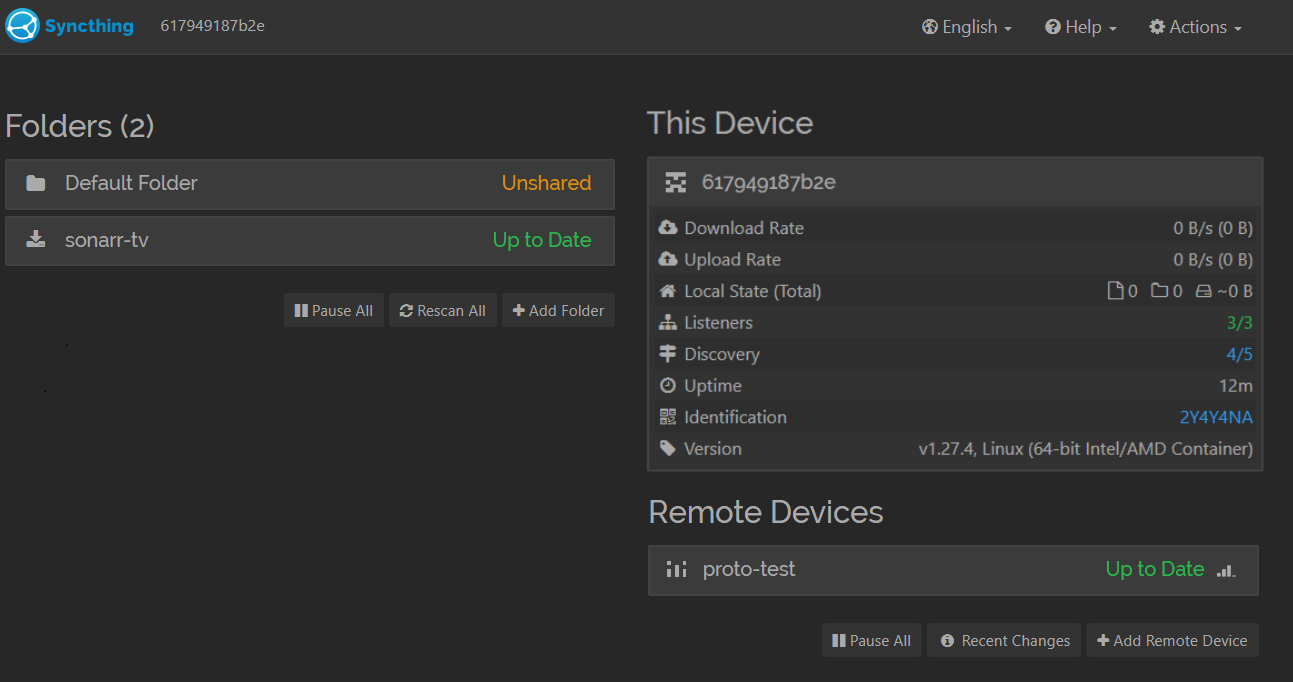1293x682 pixels.
Task: Click the Remote Devices heading
Action: [766, 512]
